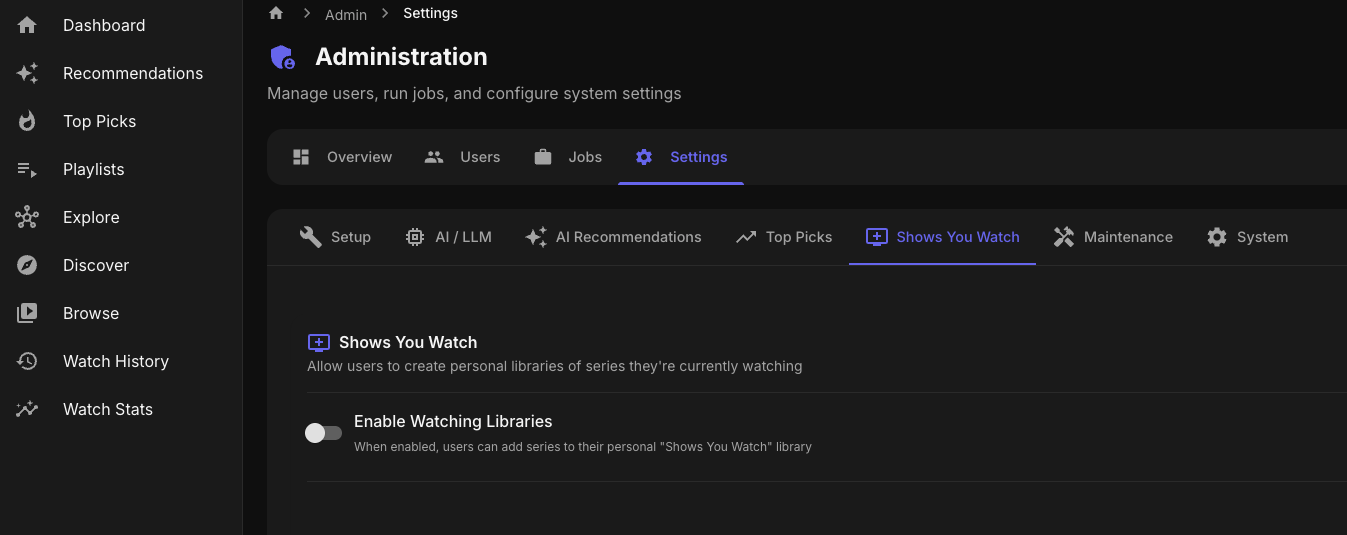Click the Dashboard home icon in sidebar
This screenshot has width=1347, height=535.
click(27, 25)
